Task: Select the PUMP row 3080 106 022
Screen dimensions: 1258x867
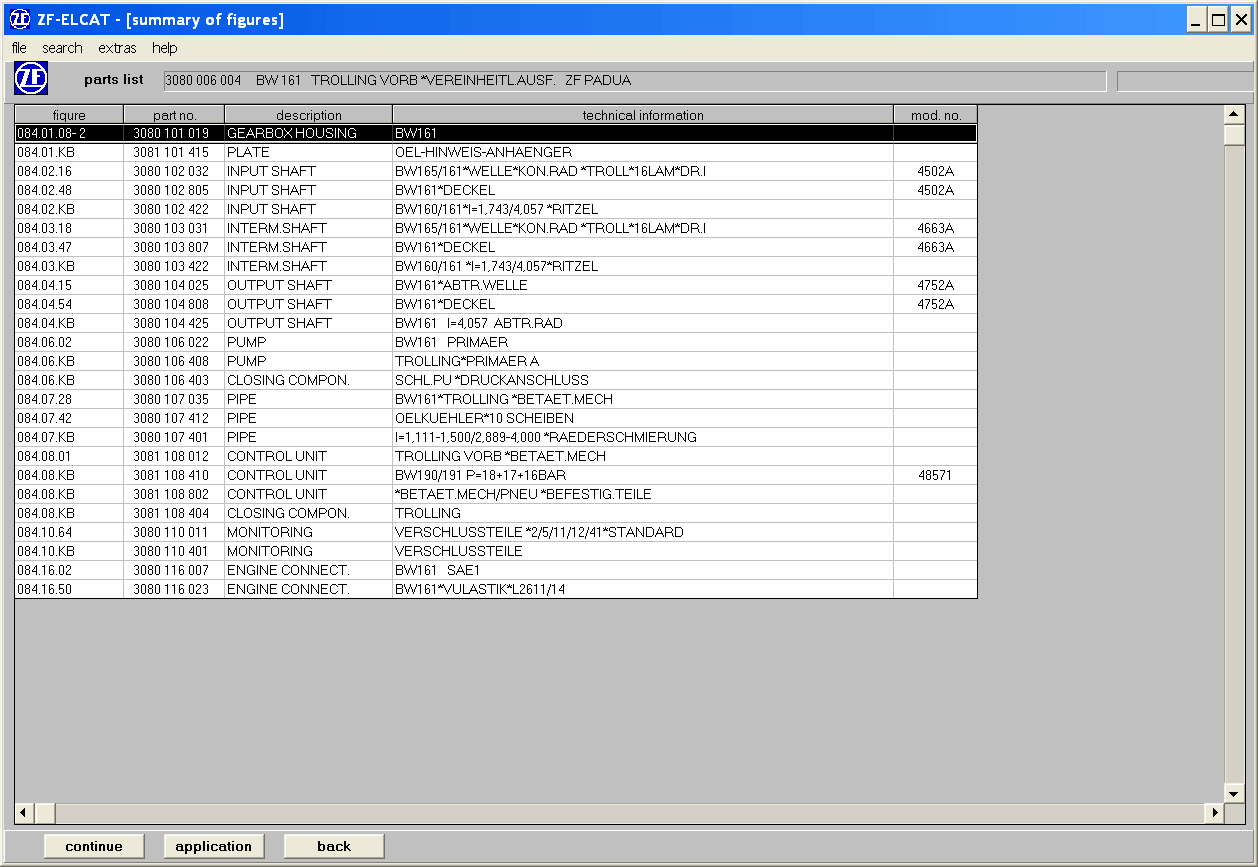Action: (496, 342)
